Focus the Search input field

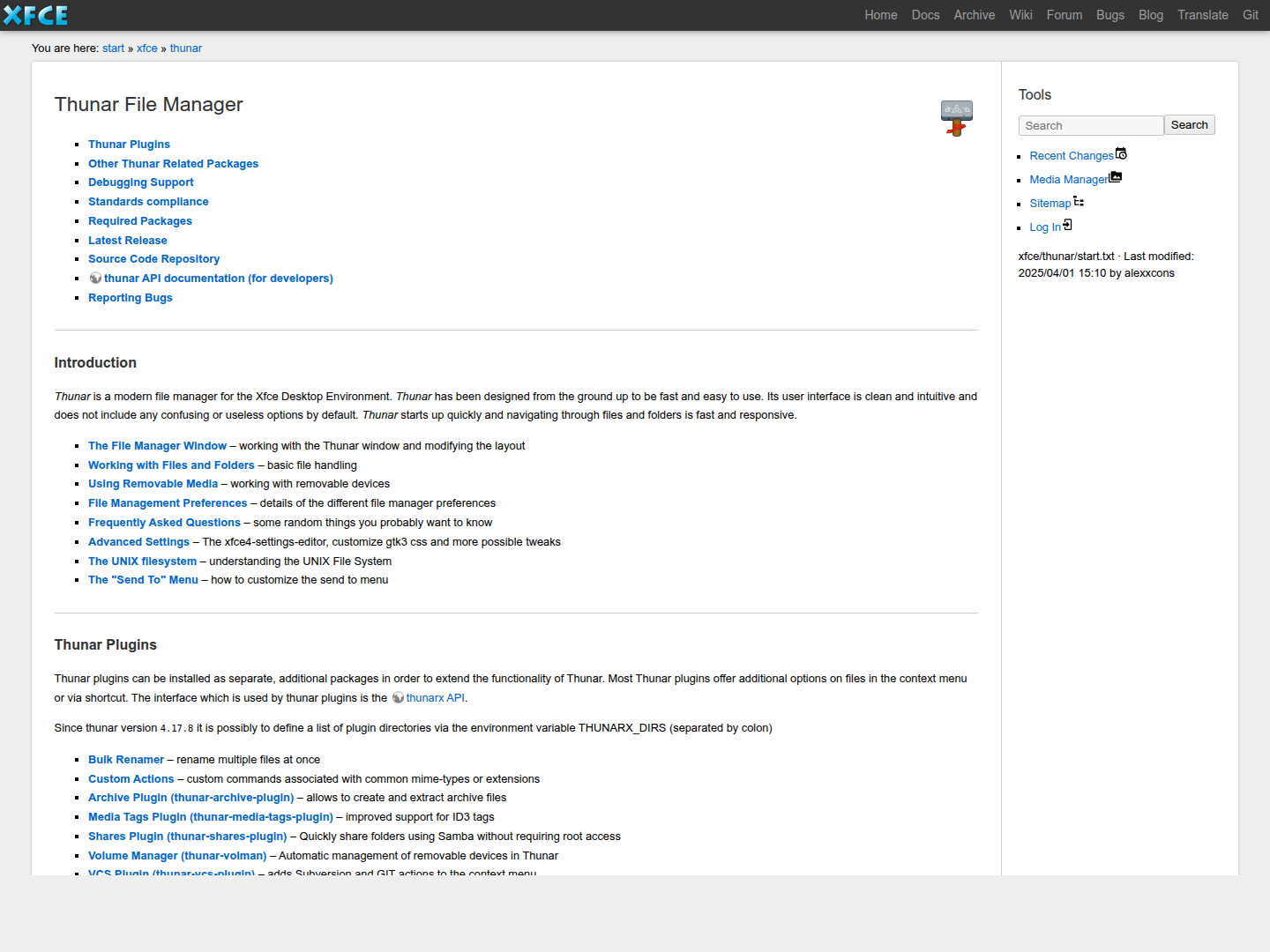coord(1091,126)
